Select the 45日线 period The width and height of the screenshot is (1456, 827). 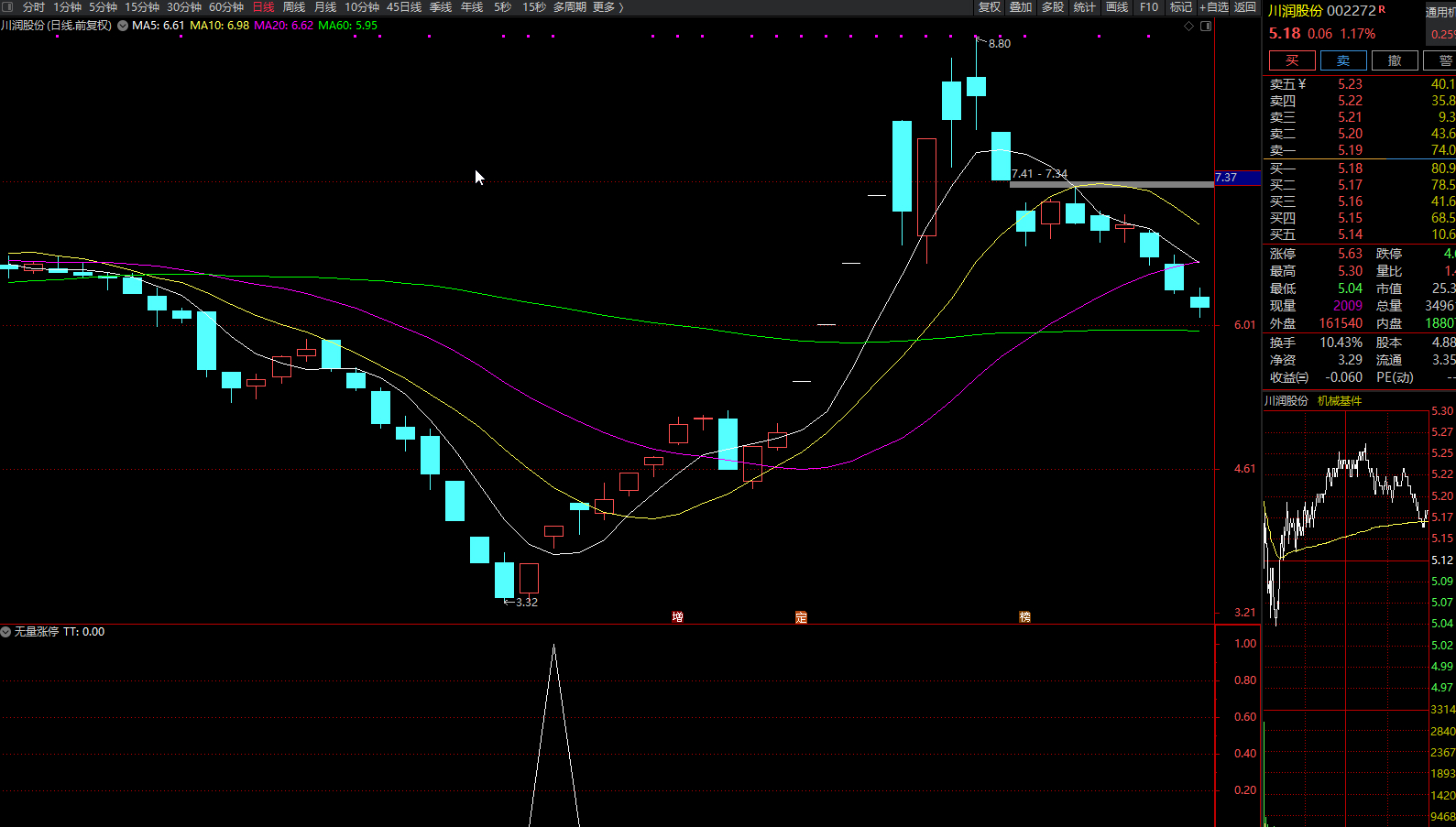pos(404,7)
